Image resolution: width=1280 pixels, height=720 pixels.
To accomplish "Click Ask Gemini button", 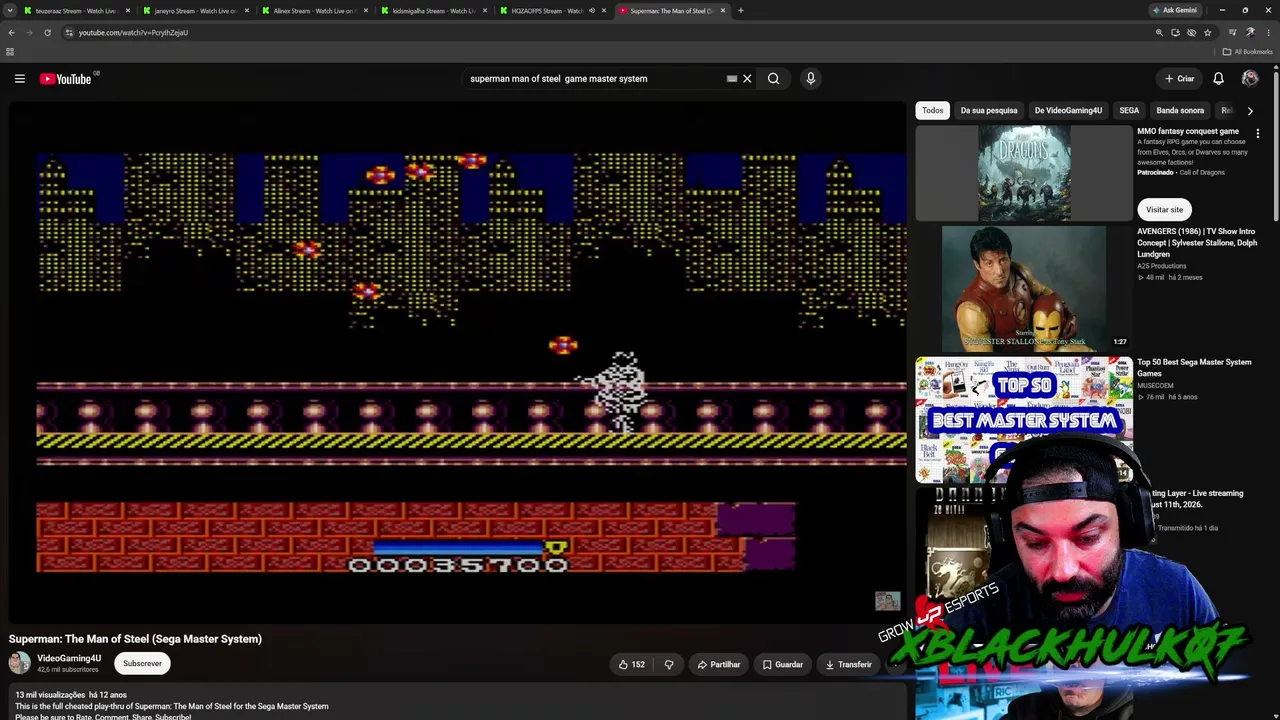I will (1175, 10).
